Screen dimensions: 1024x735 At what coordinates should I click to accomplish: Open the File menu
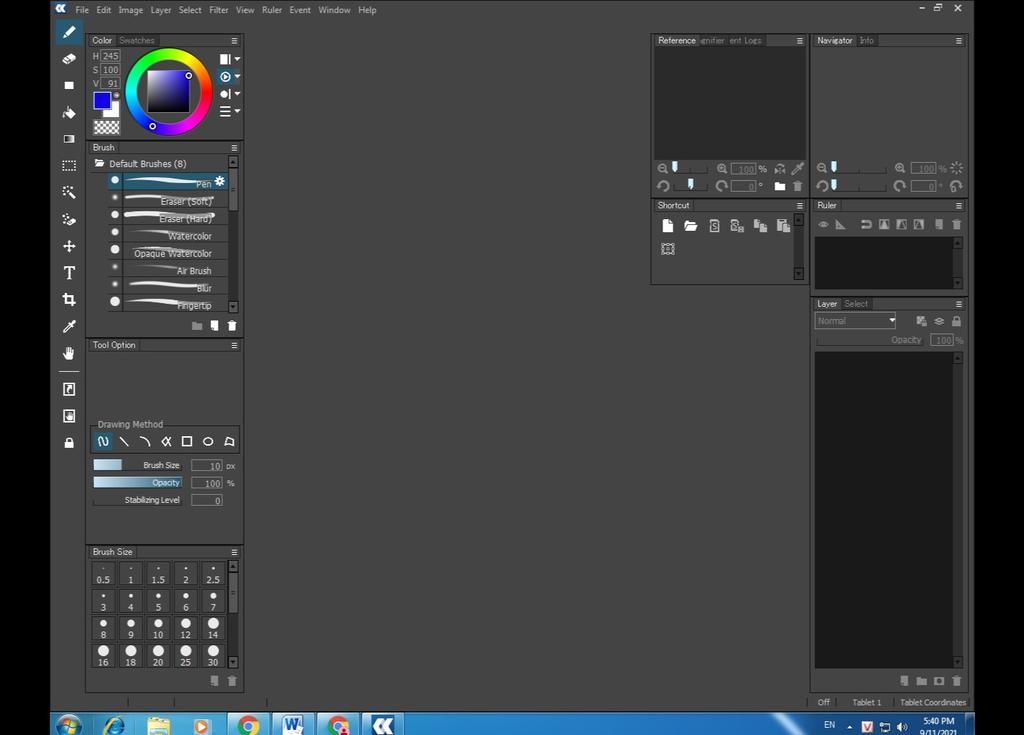point(82,10)
